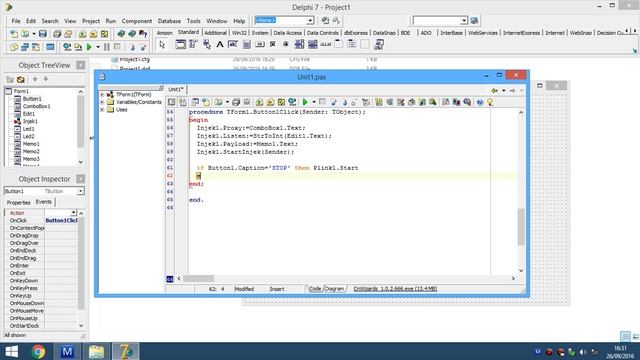Switch to the Diagram tab in editor
The width and height of the screenshot is (640, 360).
[334, 289]
